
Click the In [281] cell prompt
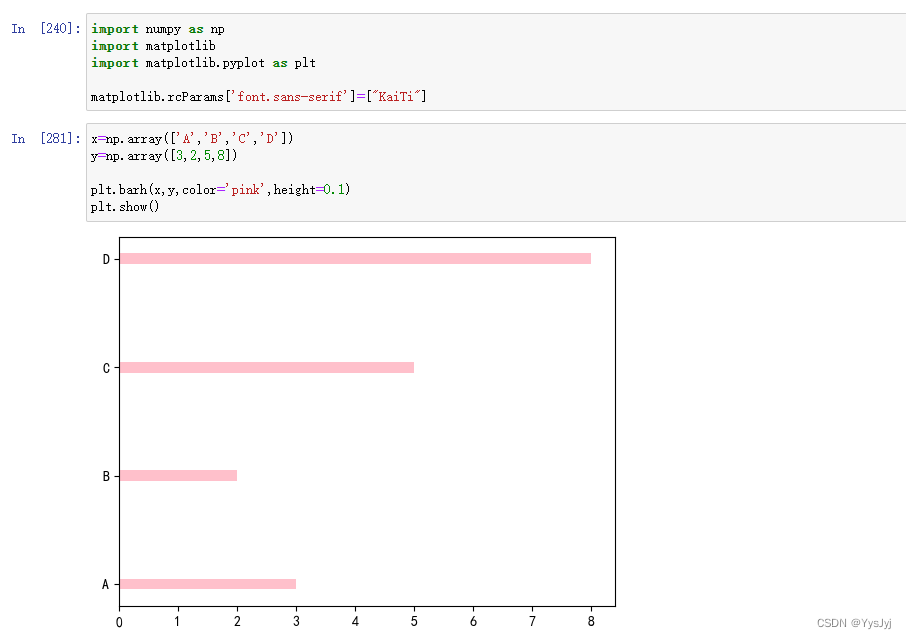(x=46, y=138)
